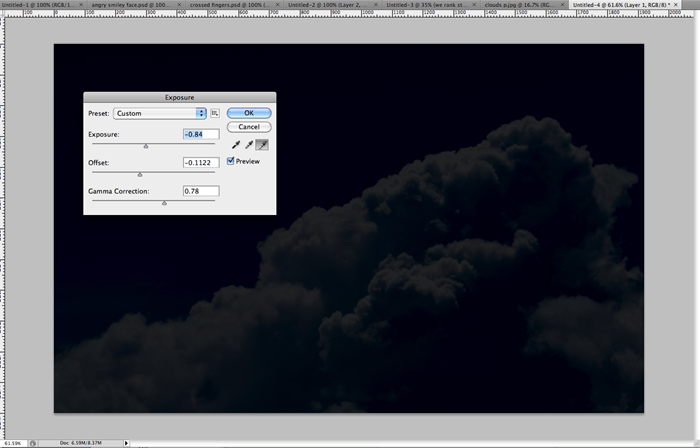Click the Cancel button

[x=249, y=127]
